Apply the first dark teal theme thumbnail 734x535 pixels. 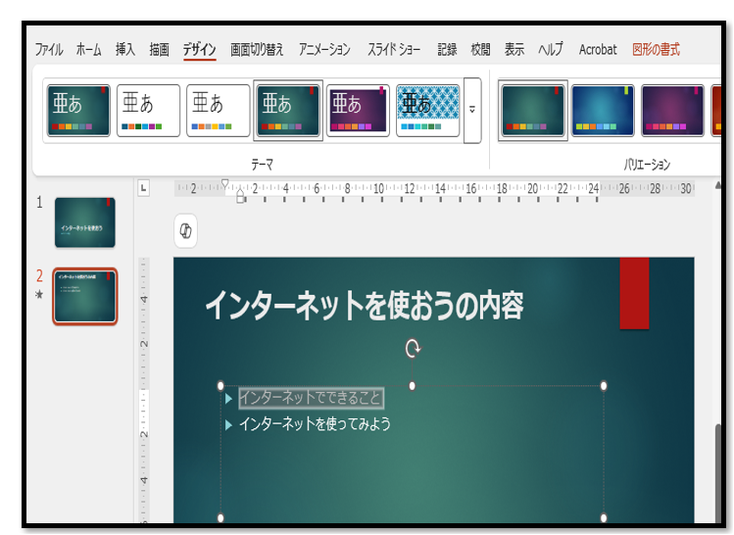coord(79,110)
